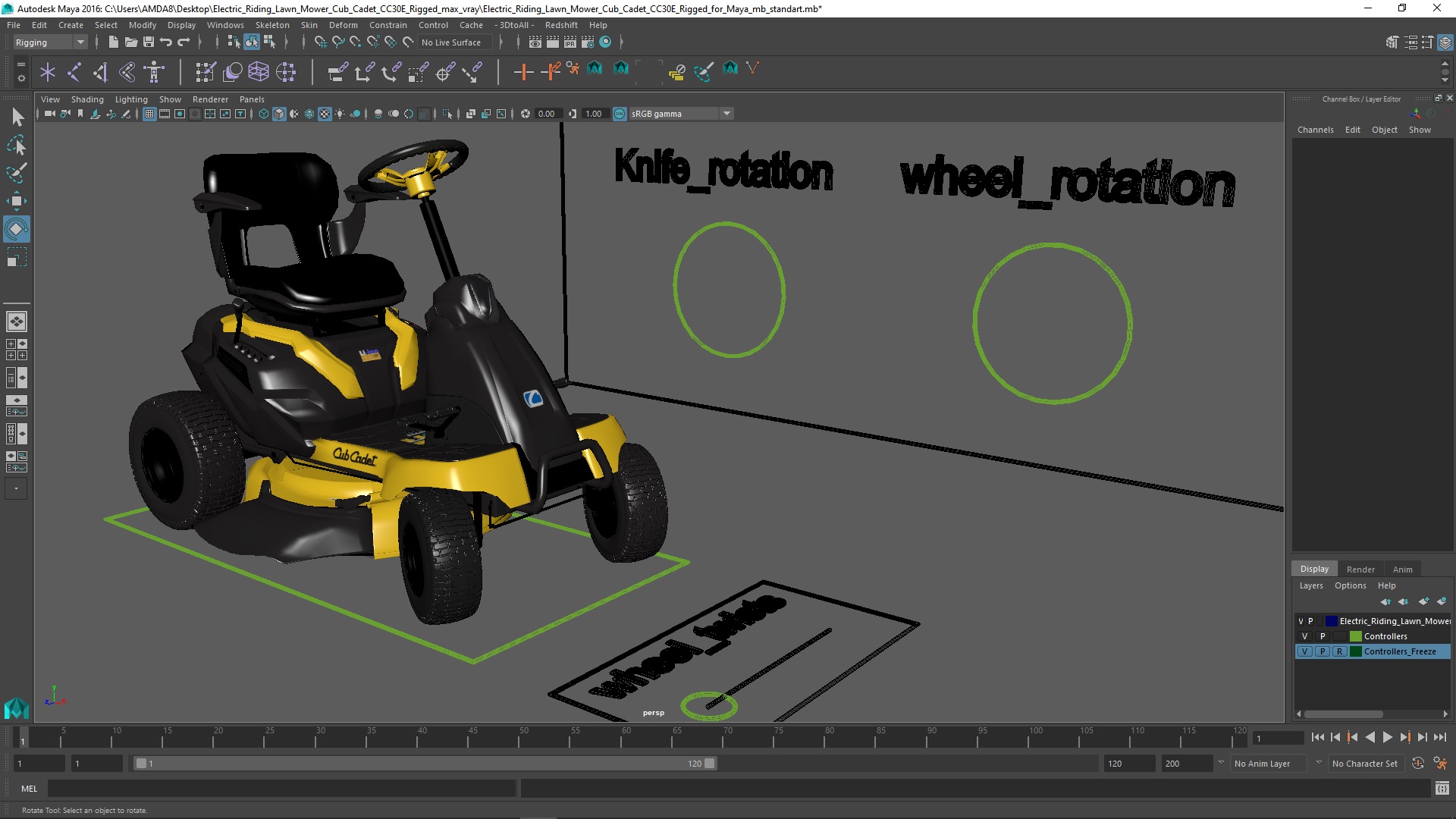This screenshot has width=1456, height=819.
Task: Open the Skeleton menu
Action: tap(272, 25)
